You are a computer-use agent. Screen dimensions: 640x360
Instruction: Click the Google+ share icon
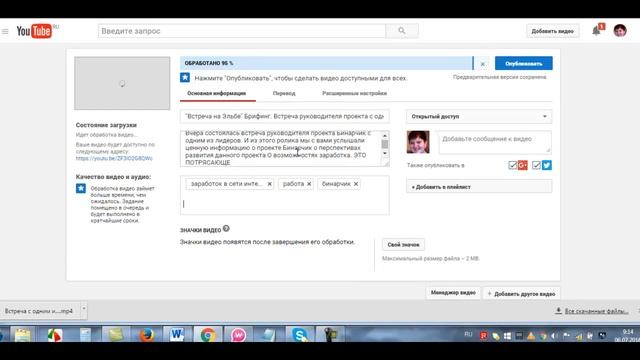pos(522,165)
